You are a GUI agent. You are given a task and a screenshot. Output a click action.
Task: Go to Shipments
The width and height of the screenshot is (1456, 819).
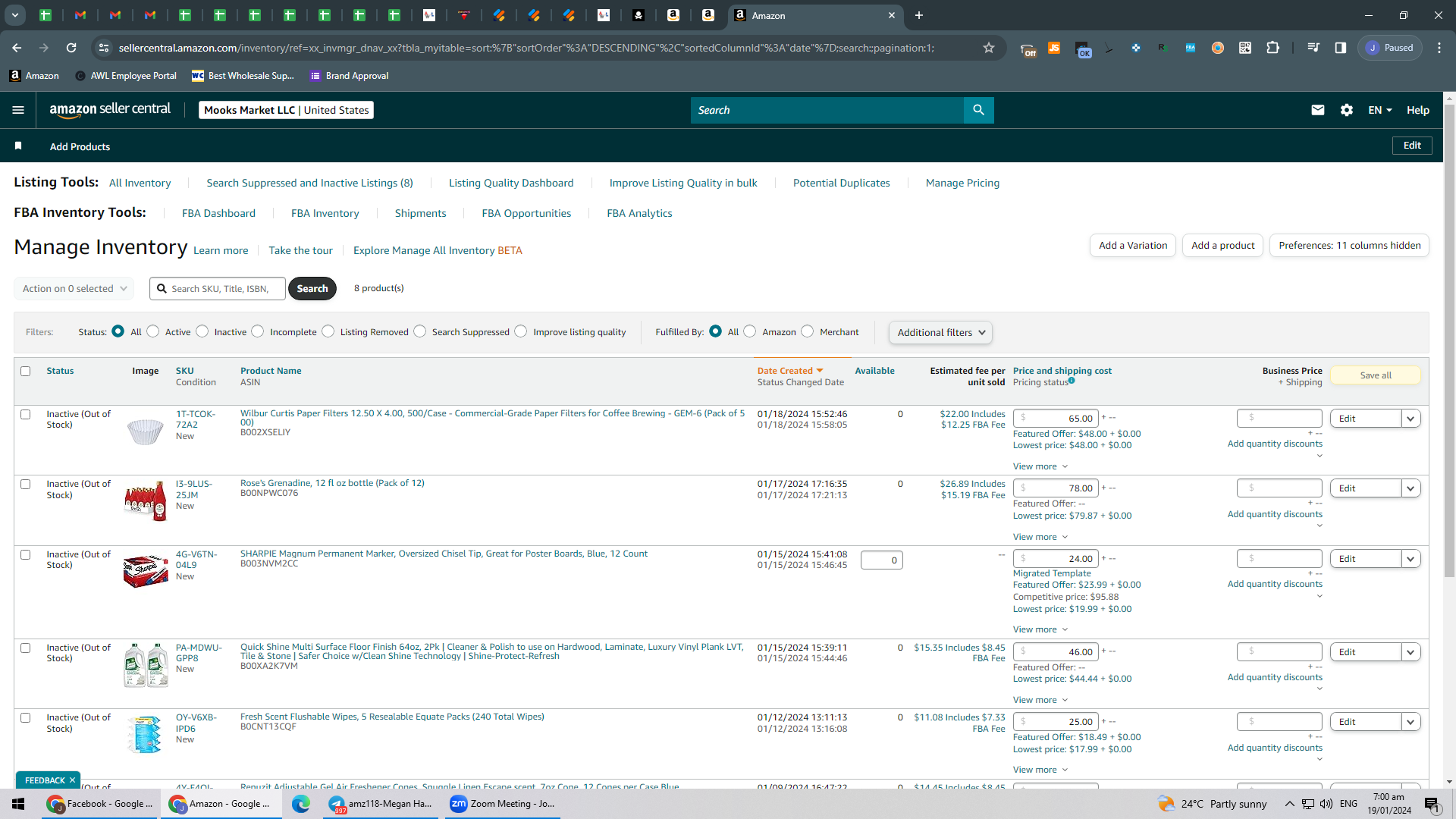pos(420,213)
